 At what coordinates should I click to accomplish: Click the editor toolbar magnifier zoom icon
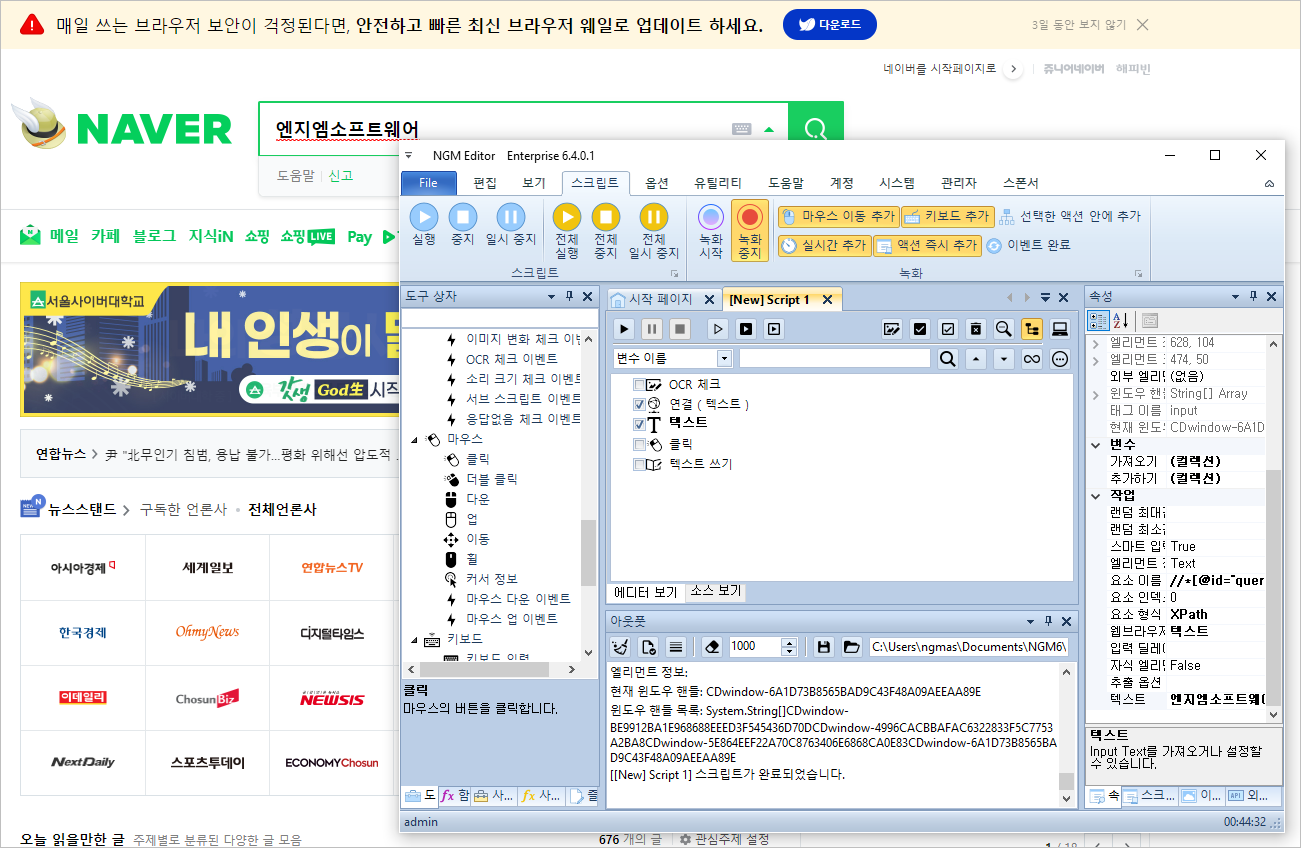pyautogui.click(x=1004, y=328)
